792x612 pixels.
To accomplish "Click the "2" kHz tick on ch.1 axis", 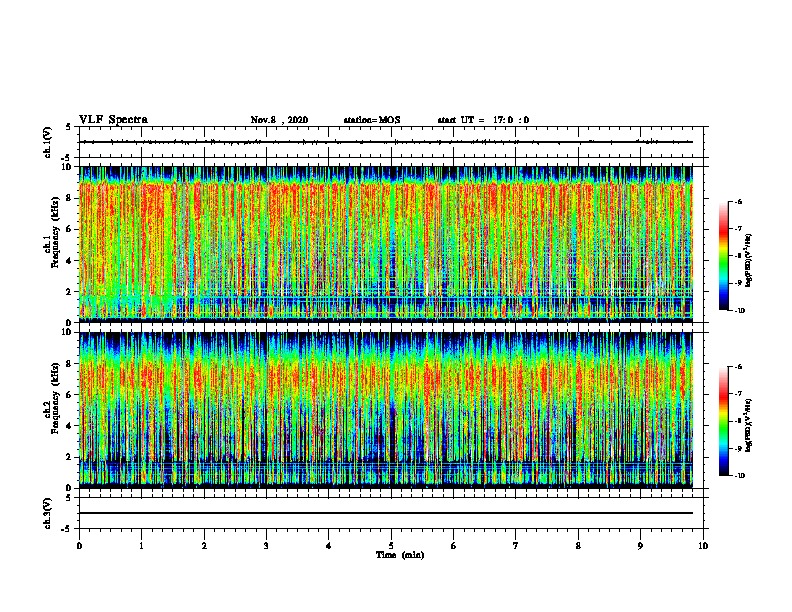I will click(69, 291).
